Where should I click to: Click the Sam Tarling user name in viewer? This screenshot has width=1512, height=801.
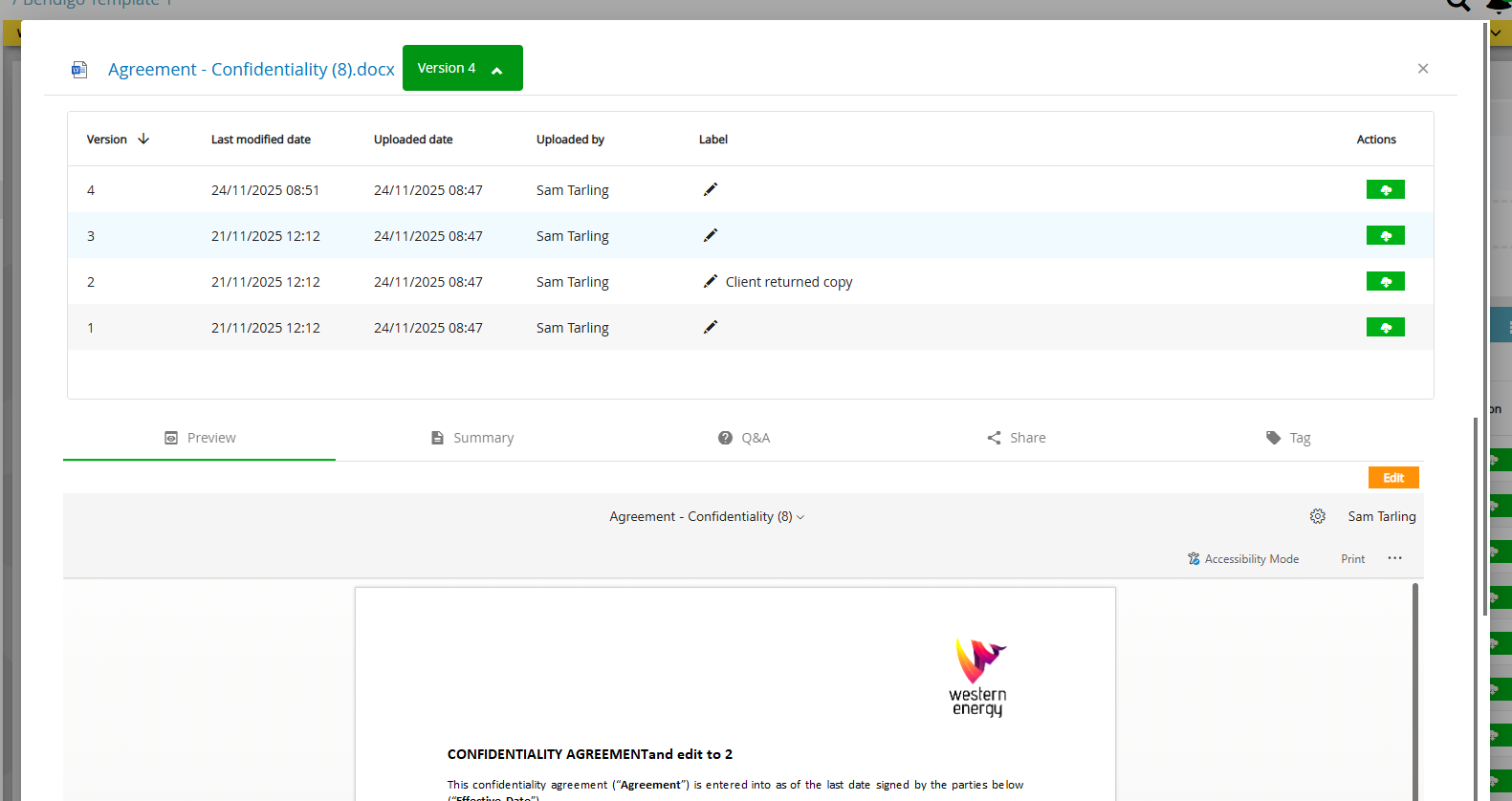pos(1382,516)
